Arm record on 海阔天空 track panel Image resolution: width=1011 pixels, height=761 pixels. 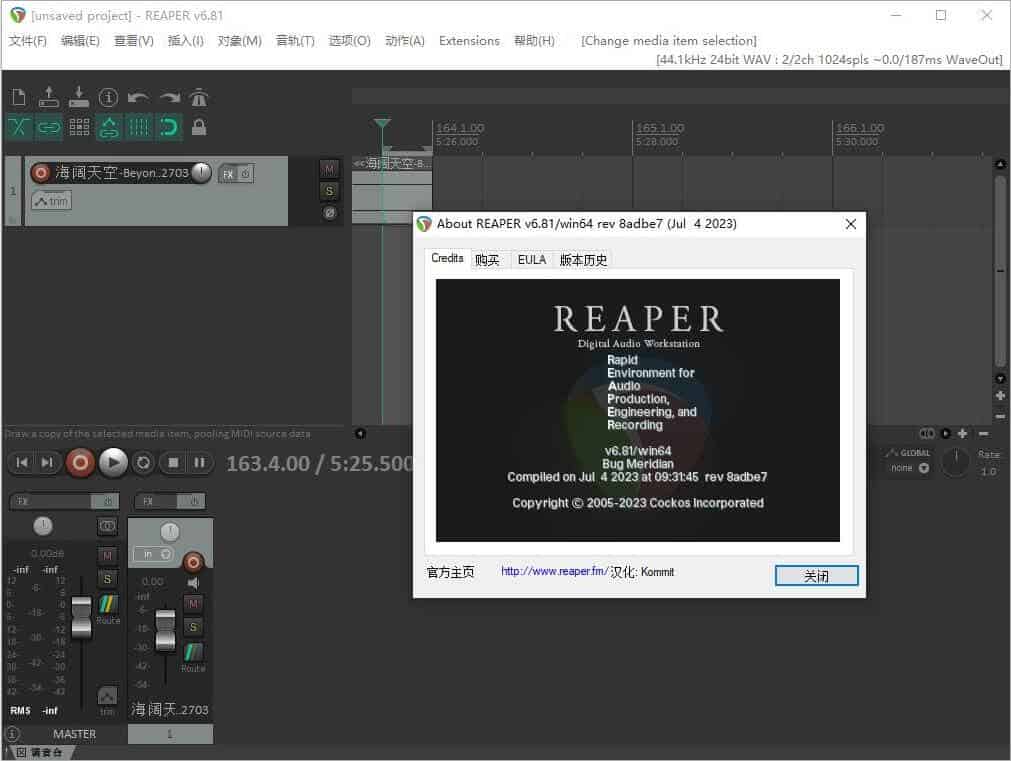point(41,173)
